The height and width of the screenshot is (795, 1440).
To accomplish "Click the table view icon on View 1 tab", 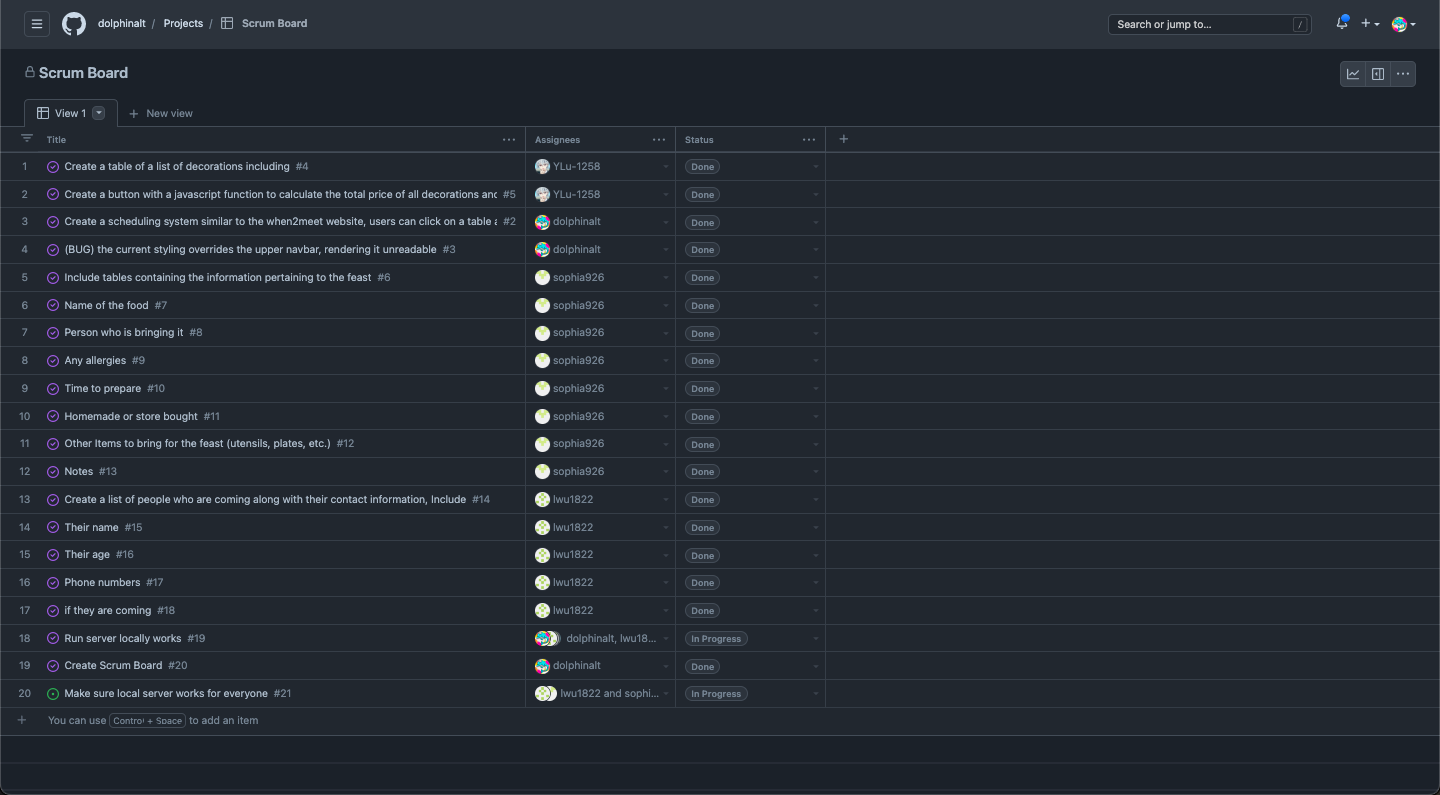I will tap(41, 112).
